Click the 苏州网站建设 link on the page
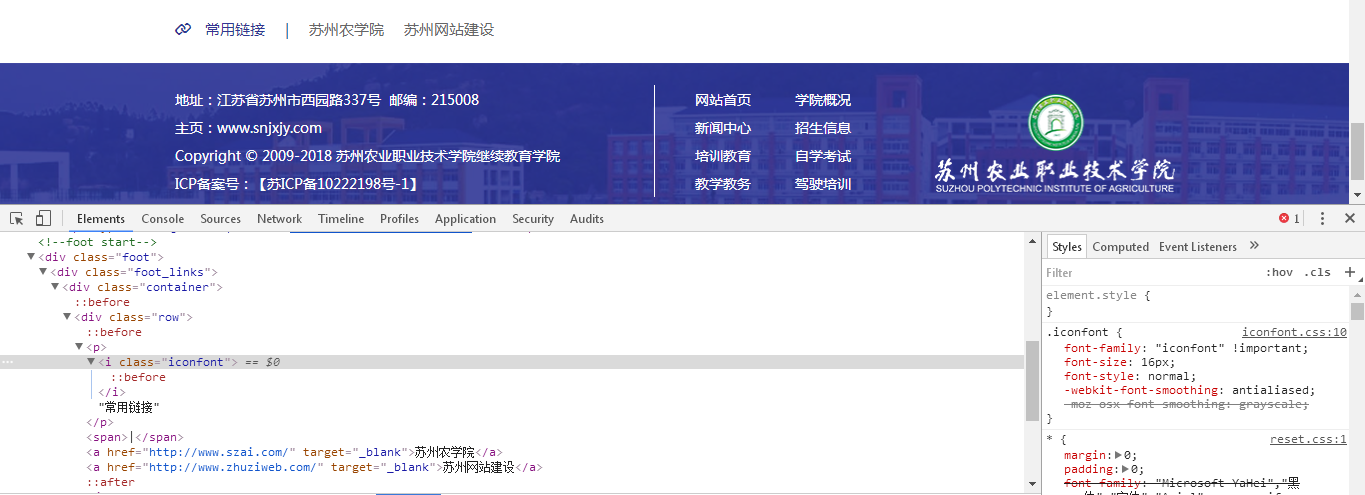This screenshot has height=495, width=1365. (449, 30)
